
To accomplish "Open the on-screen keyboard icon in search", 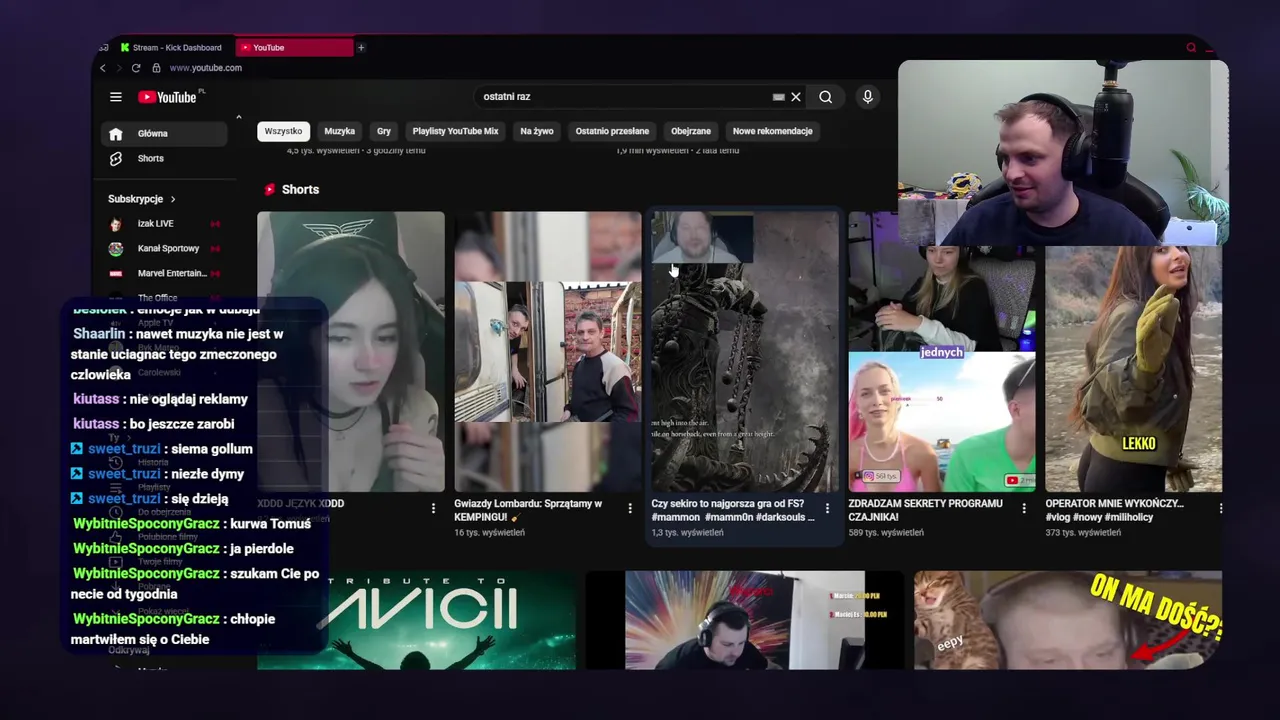I will 778,97.
